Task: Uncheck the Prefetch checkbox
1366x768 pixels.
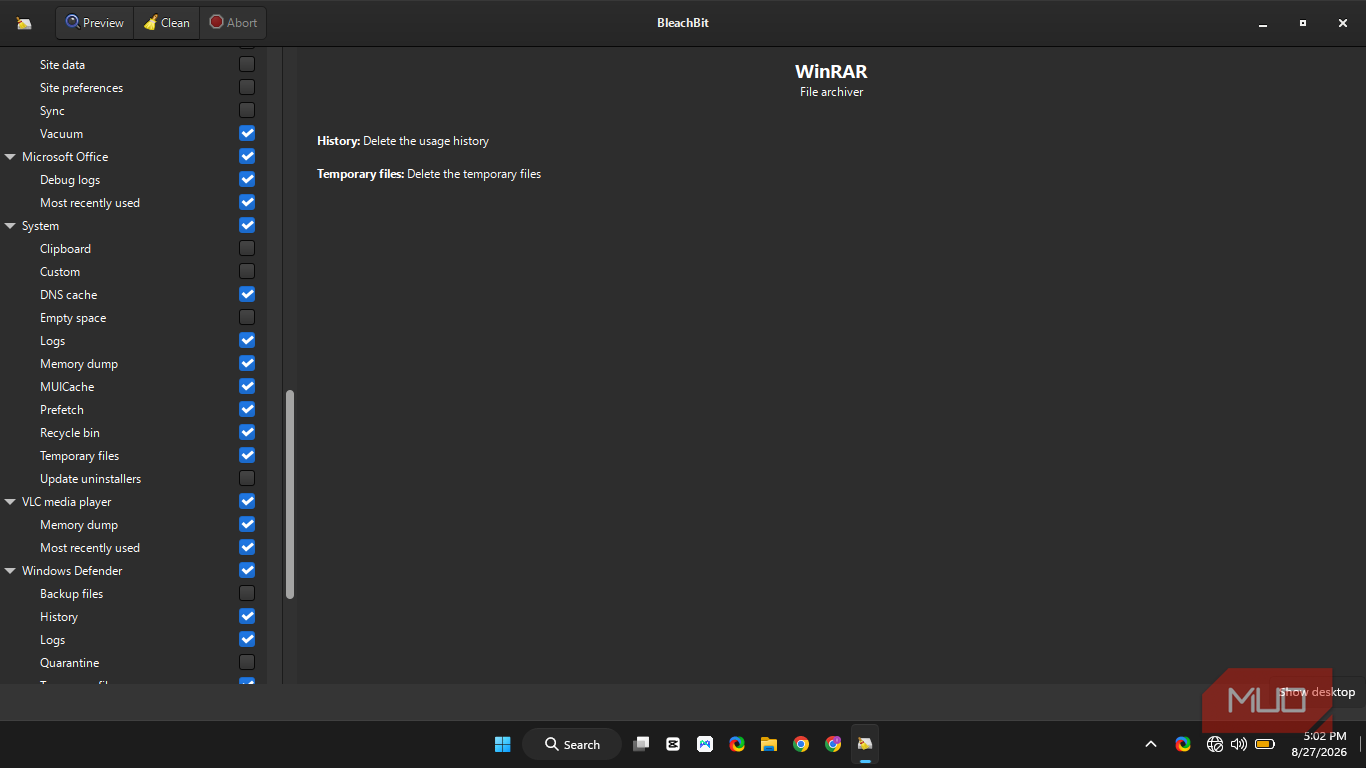Action: (247, 409)
